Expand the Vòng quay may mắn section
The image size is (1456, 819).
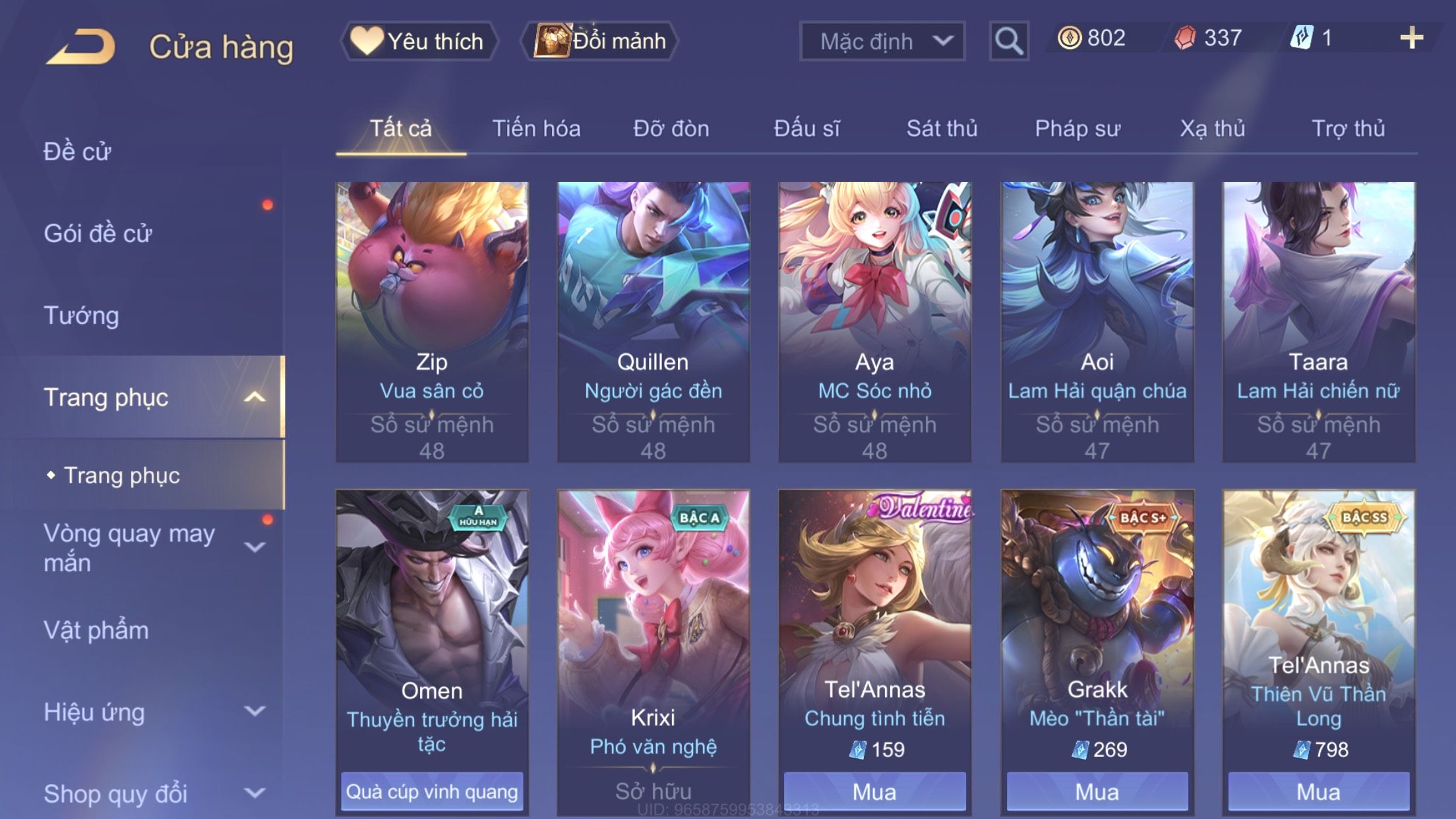pos(255,547)
